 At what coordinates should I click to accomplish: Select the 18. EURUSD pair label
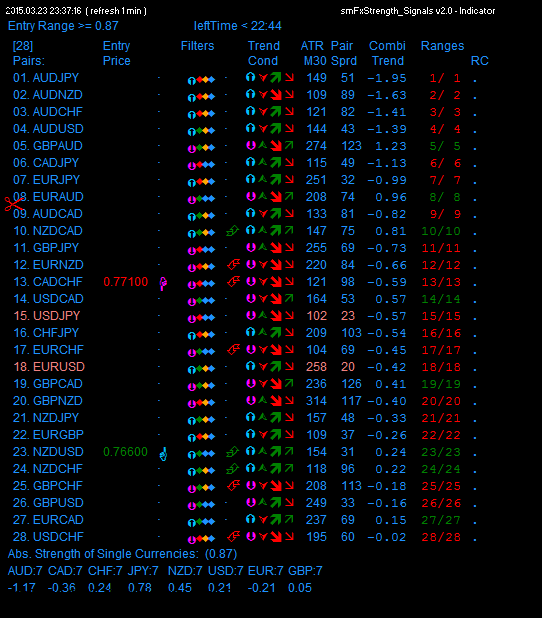point(49,367)
